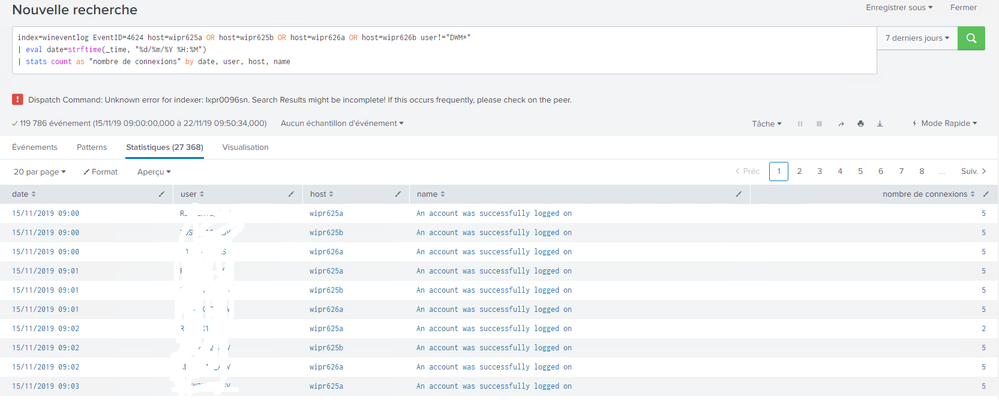
Task: Click Suiv. to go to next page
Action: (973, 172)
